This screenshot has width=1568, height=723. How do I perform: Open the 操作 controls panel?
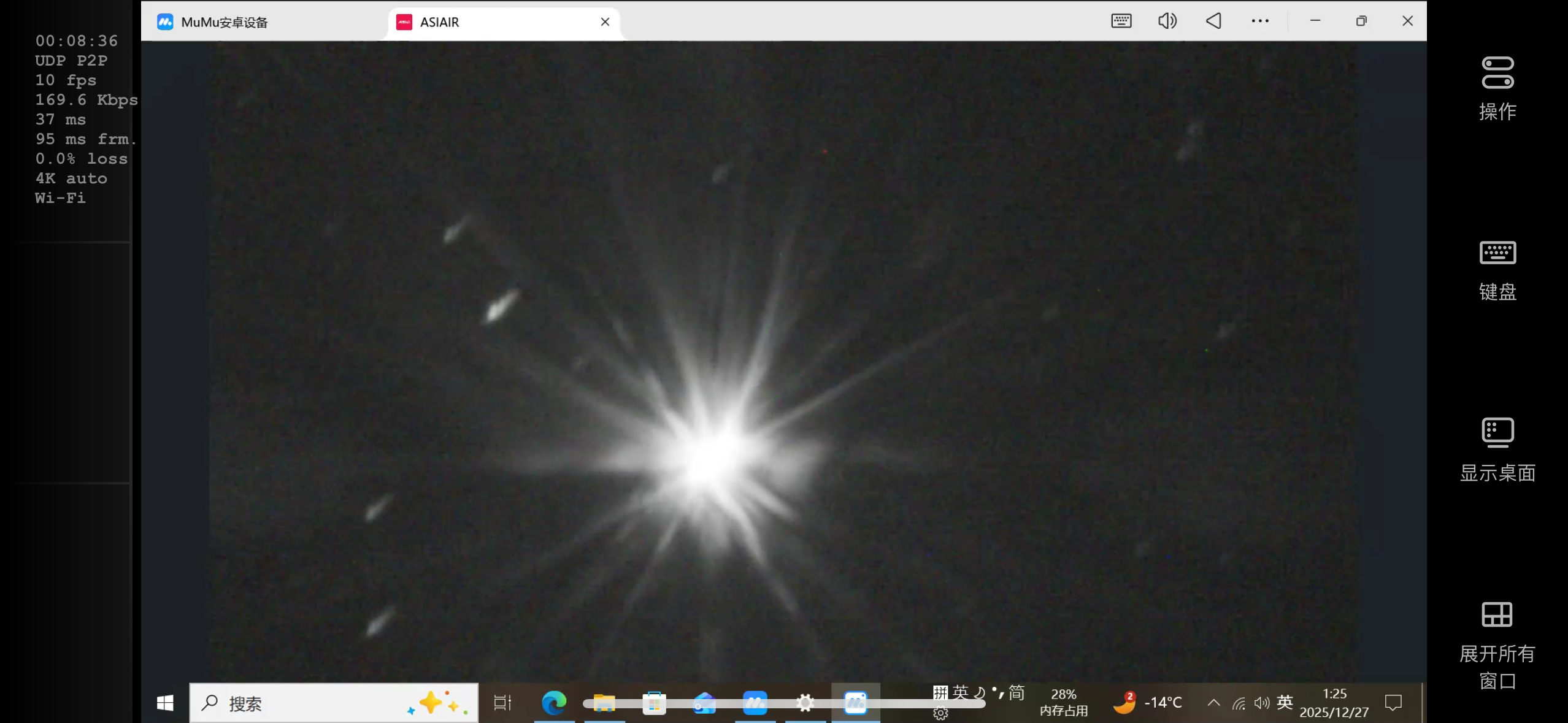[x=1497, y=74]
